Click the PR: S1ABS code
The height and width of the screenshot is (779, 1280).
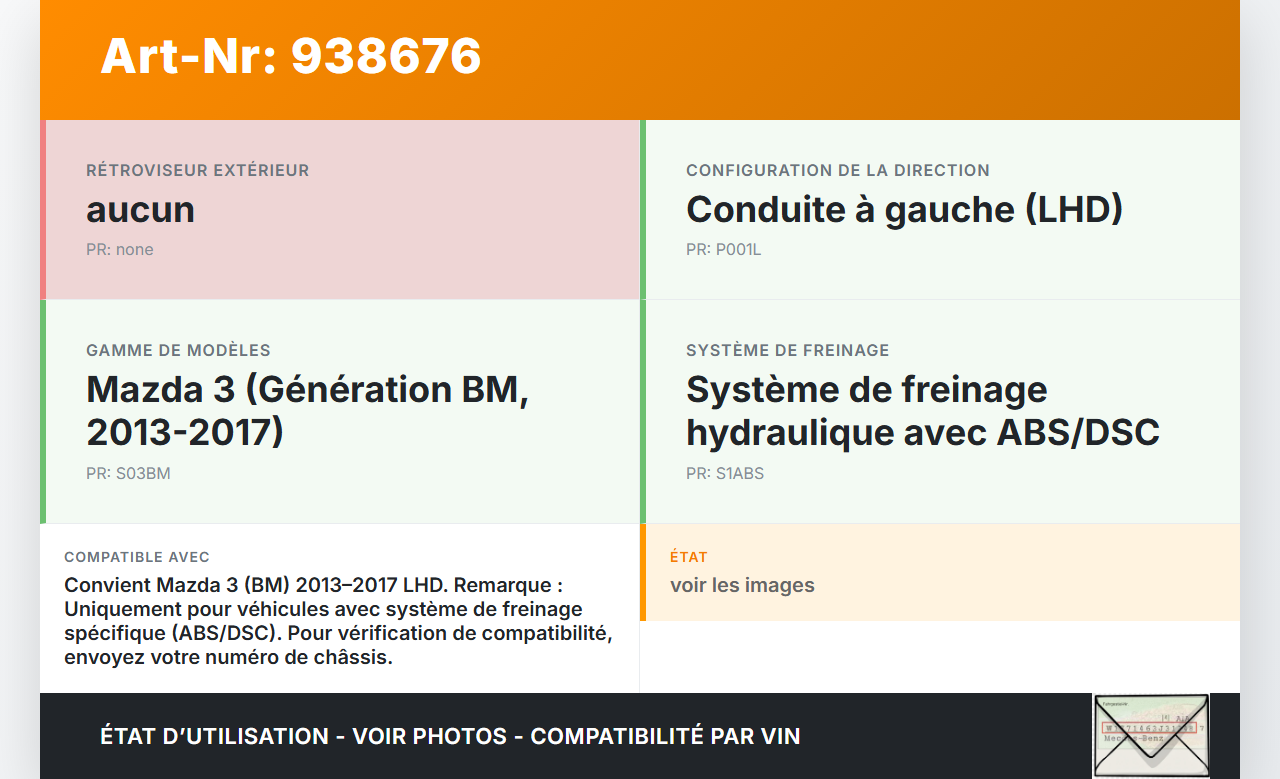click(x=725, y=474)
